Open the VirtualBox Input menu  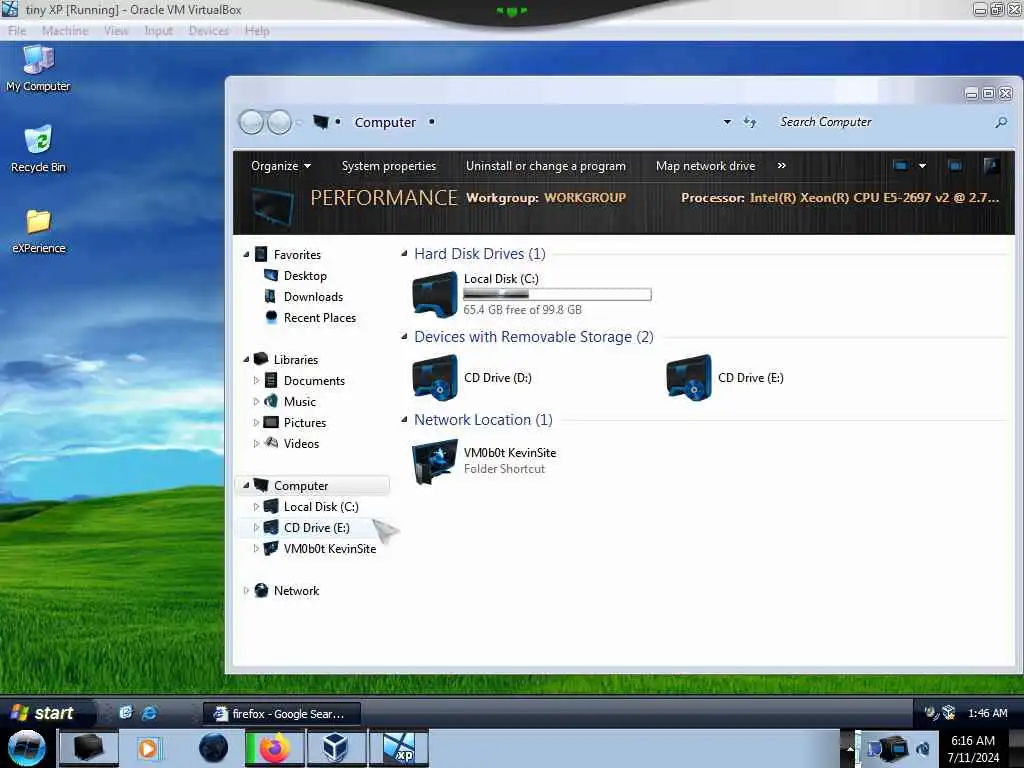pos(159,31)
